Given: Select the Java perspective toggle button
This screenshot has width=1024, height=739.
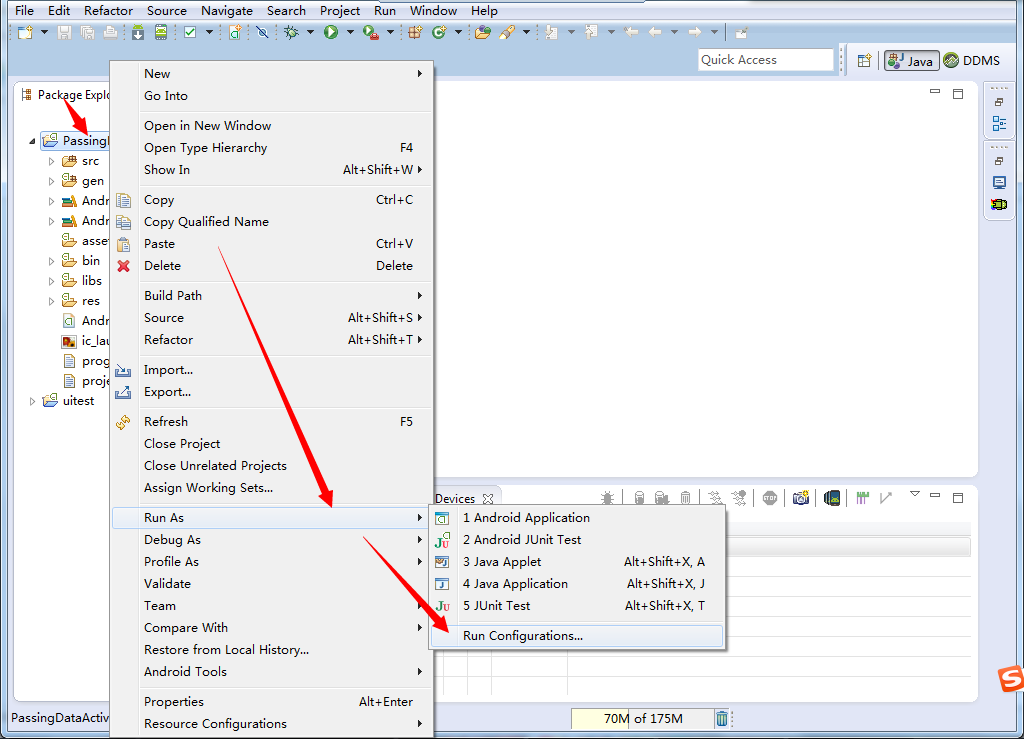Looking at the screenshot, I should tap(912, 61).
